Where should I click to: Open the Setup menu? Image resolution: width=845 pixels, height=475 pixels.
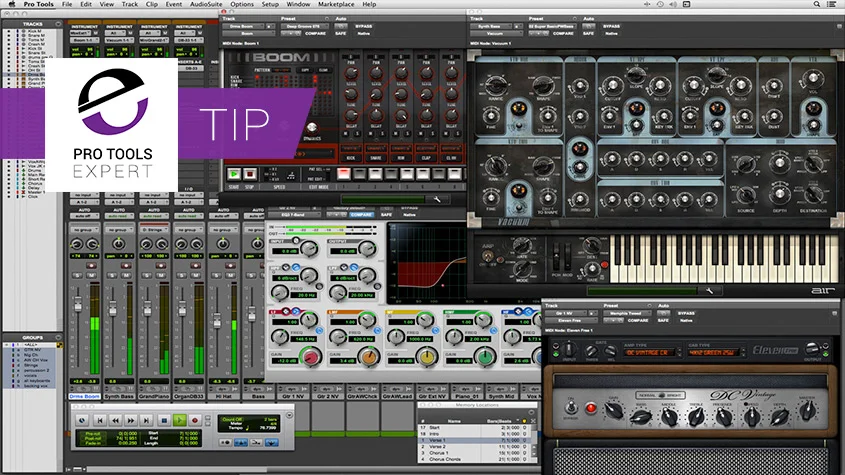[x=270, y=4]
